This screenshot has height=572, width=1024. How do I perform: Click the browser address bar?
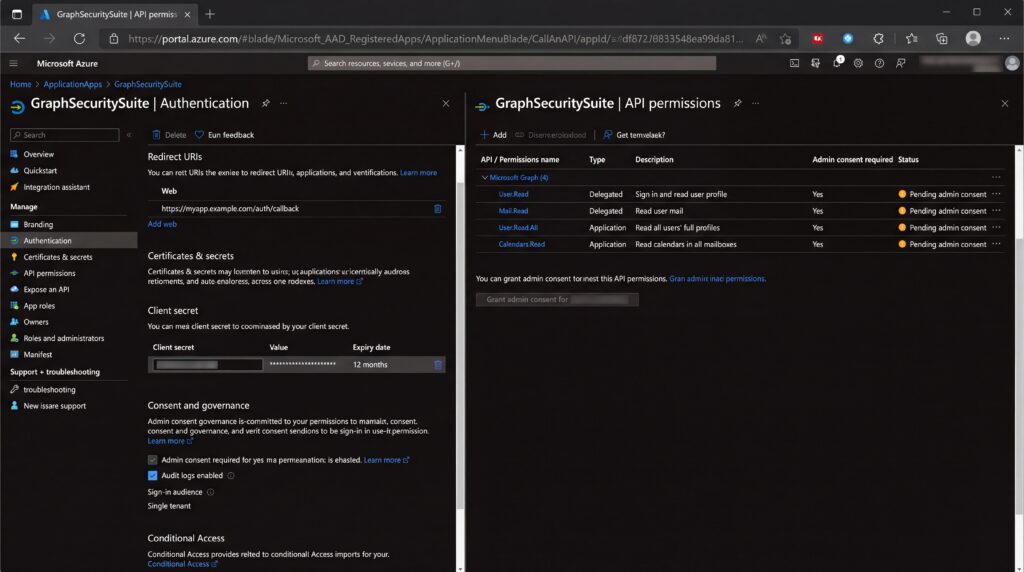[x=435, y=39]
